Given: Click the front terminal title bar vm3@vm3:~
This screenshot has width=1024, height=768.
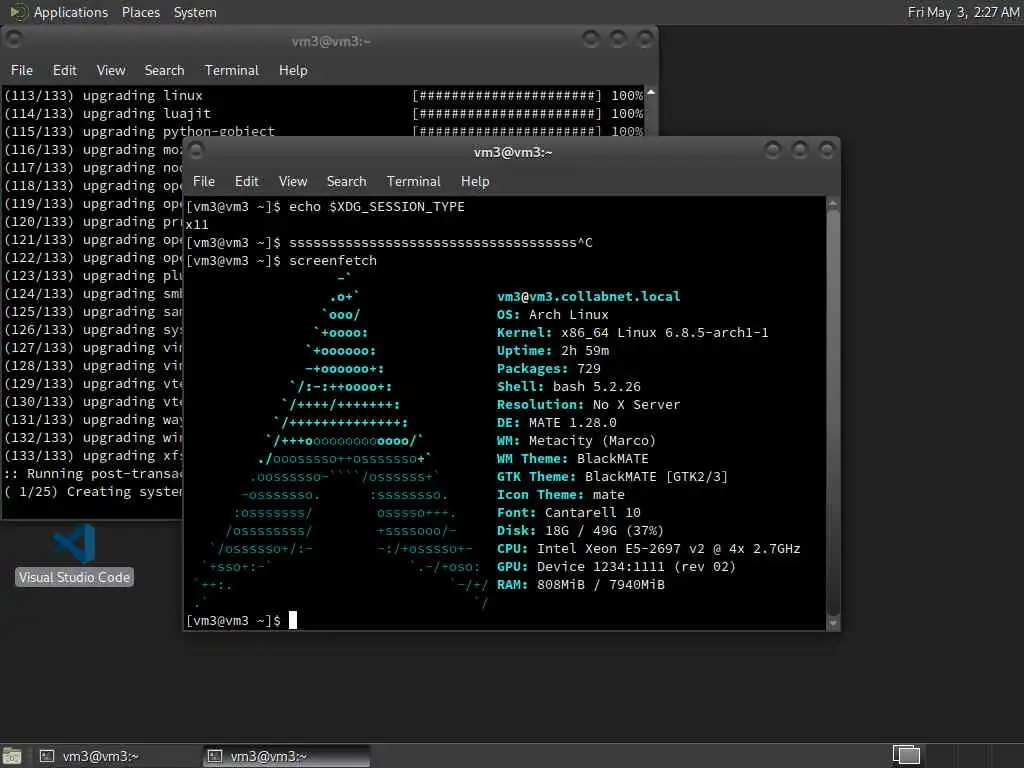Looking at the screenshot, I should [513, 152].
